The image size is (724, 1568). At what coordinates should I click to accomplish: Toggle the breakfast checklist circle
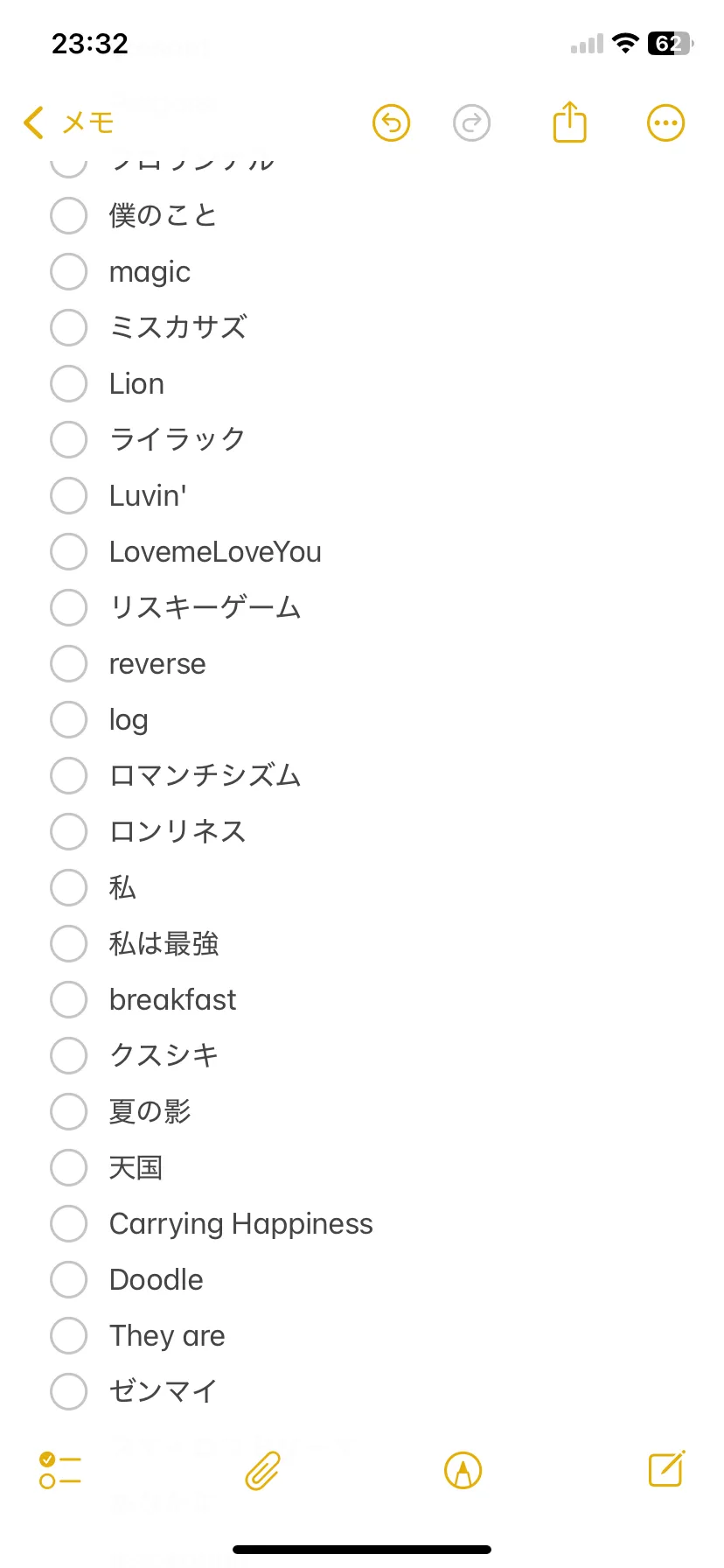tap(68, 999)
